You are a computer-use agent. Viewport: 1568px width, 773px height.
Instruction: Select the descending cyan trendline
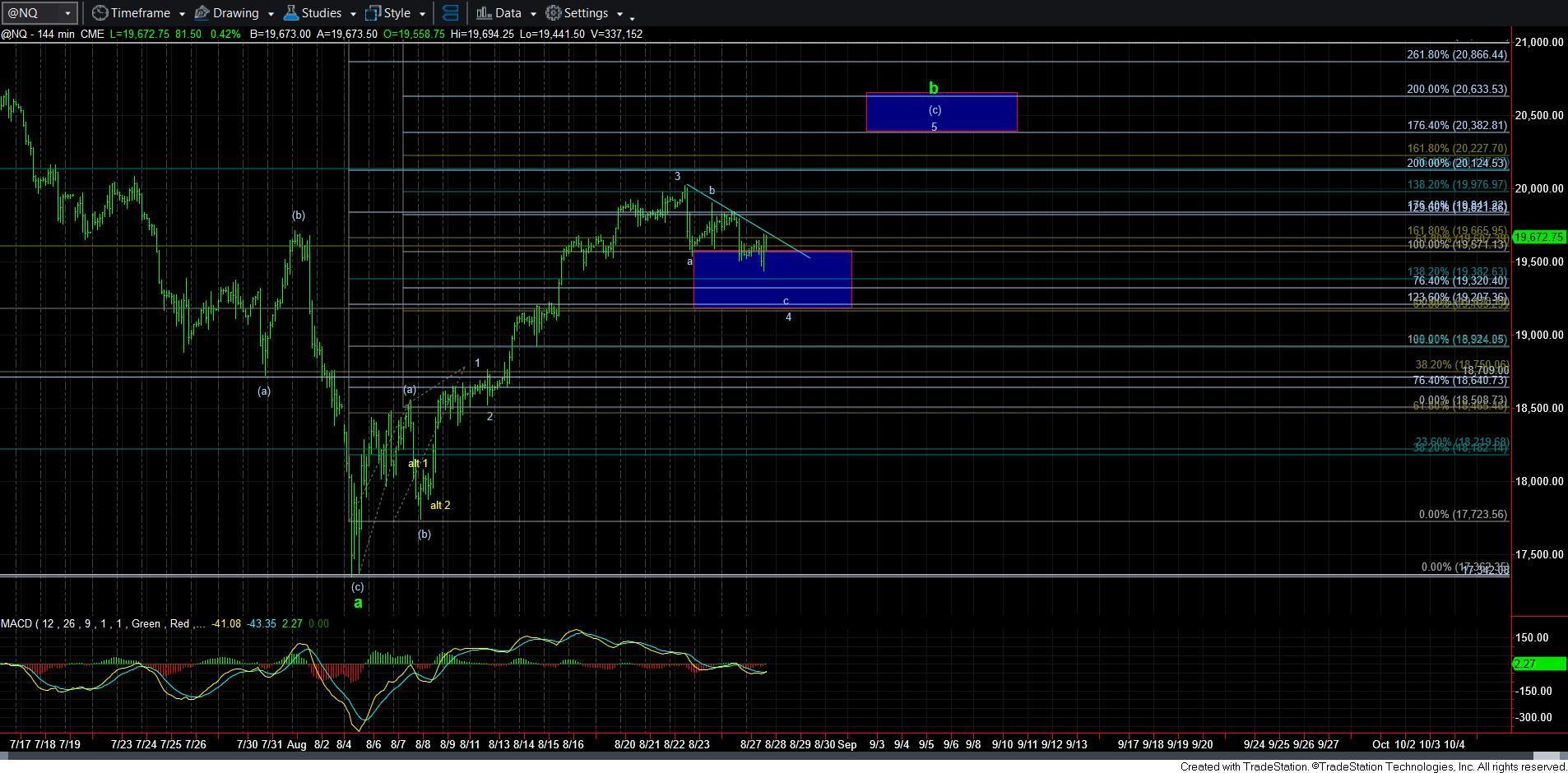(x=747, y=220)
